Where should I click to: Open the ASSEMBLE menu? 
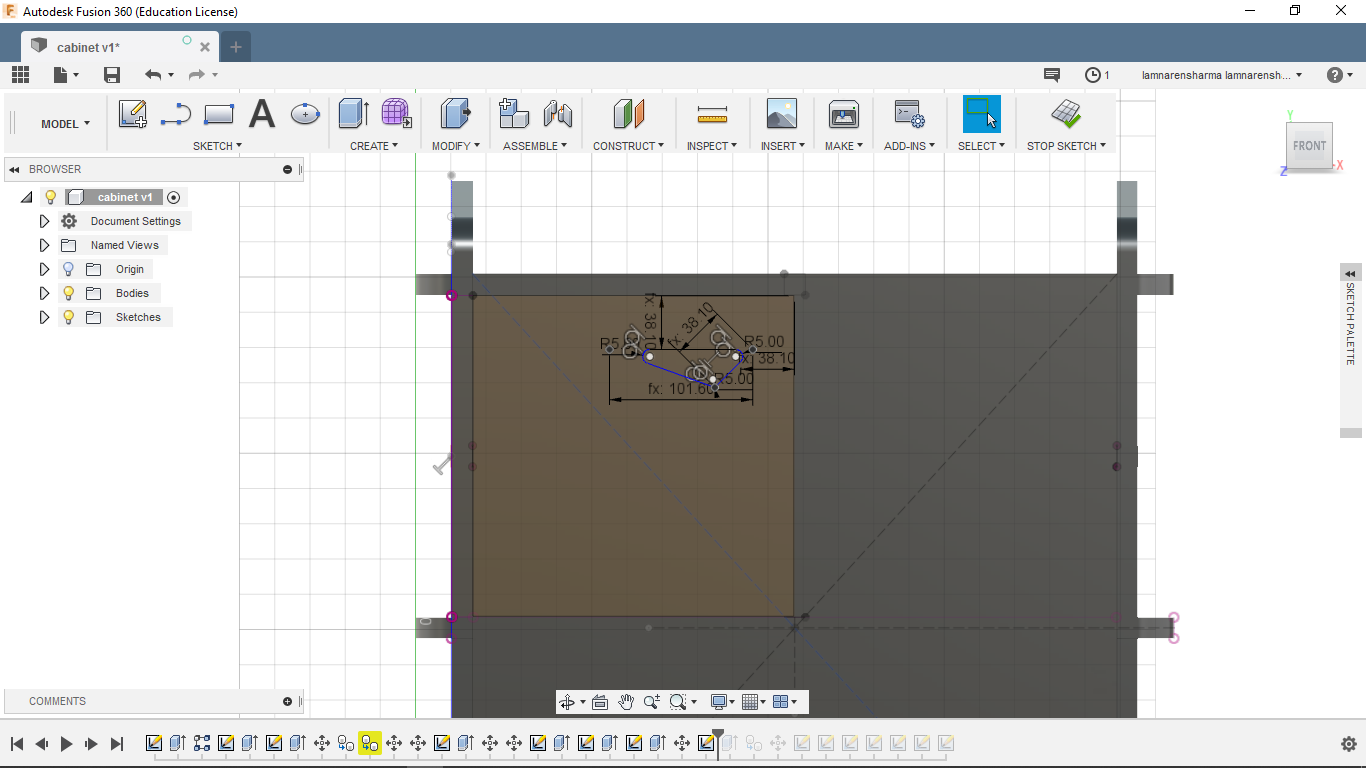(535, 146)
